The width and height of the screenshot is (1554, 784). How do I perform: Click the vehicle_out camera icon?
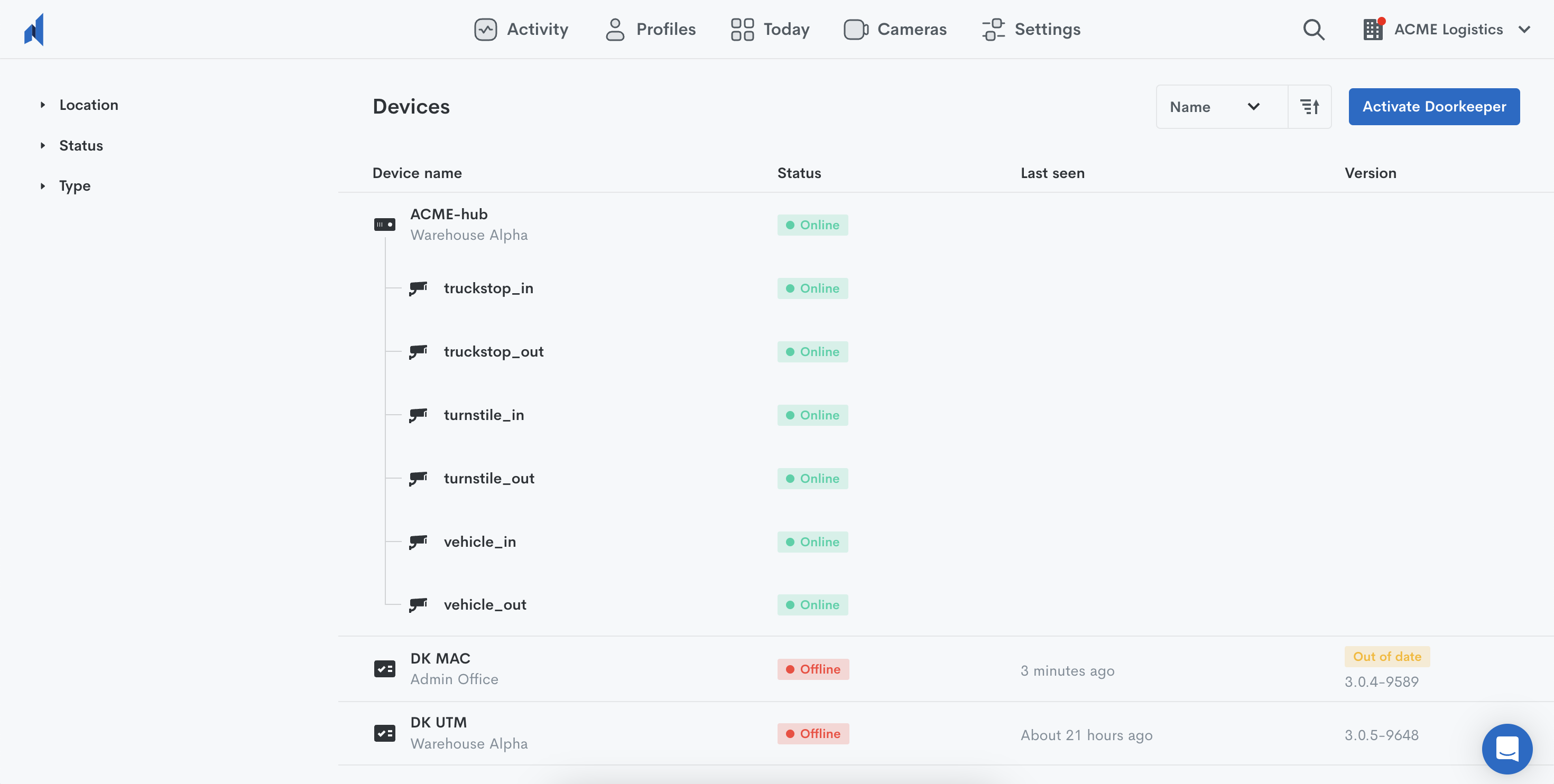pos(418,604)
